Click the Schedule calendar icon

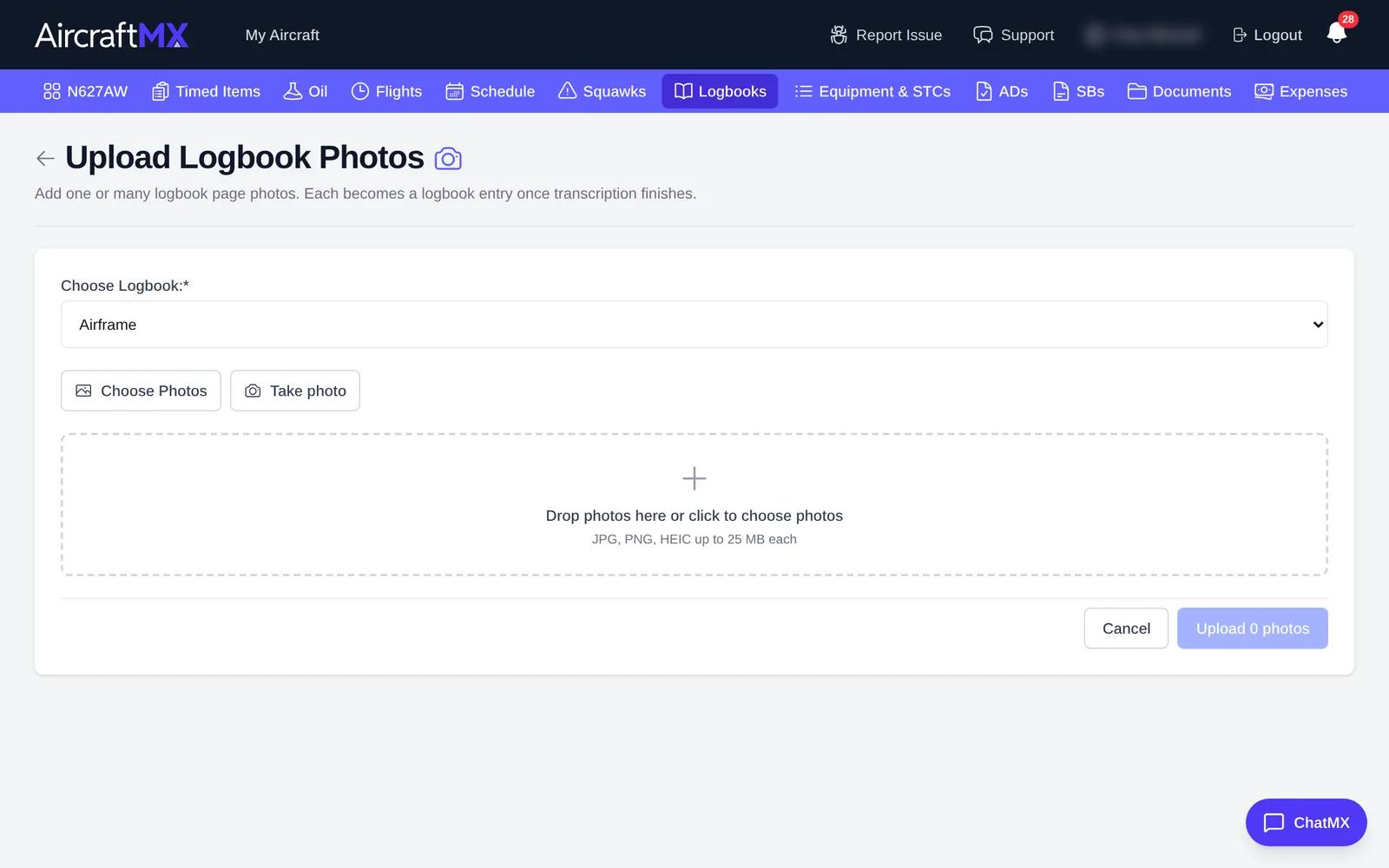point(454,91)
